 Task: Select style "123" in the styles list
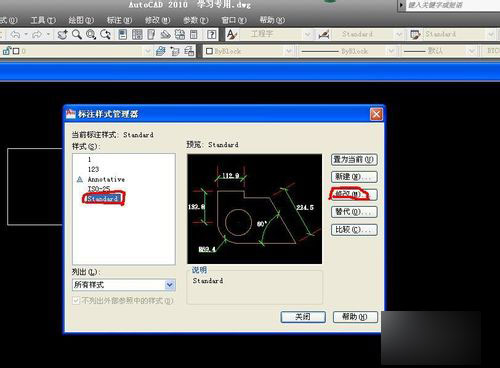coord(93,169)
